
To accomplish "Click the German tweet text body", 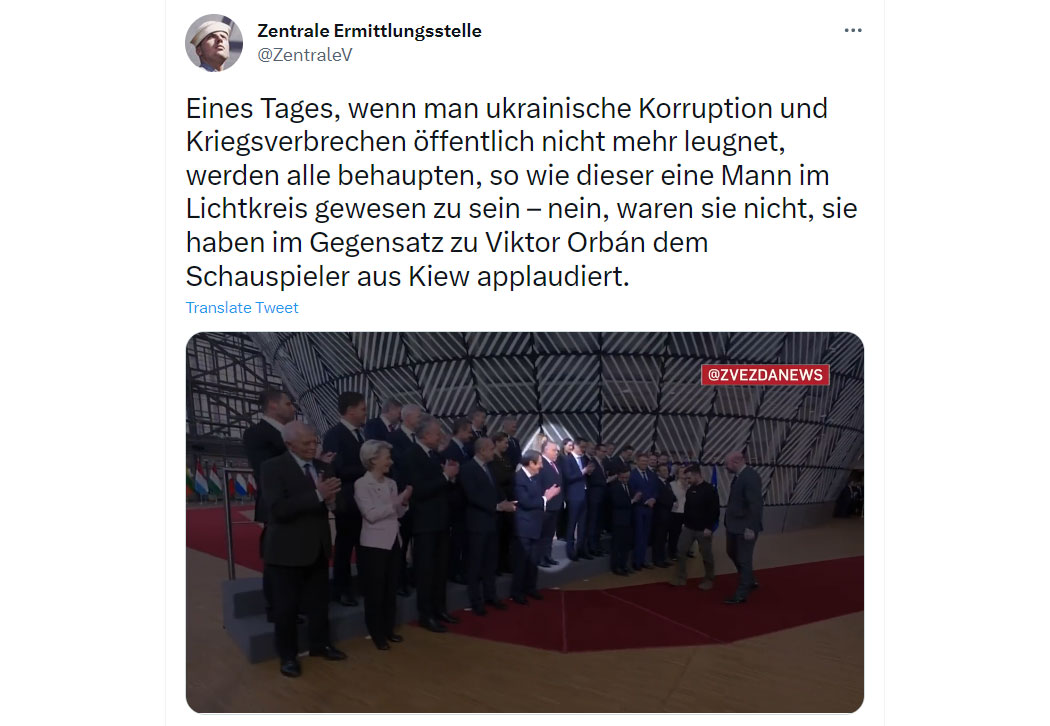I will pos(521,192).
